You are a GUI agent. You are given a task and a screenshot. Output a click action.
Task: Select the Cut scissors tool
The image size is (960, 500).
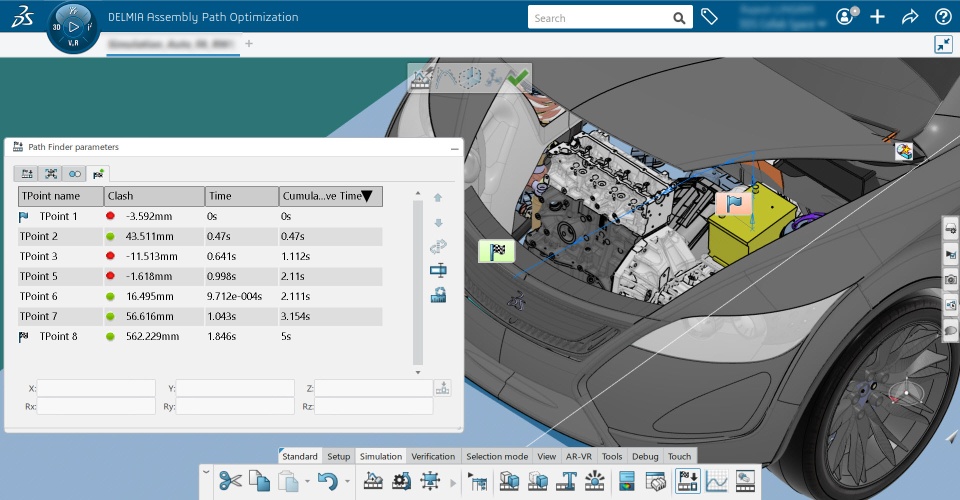230,481
